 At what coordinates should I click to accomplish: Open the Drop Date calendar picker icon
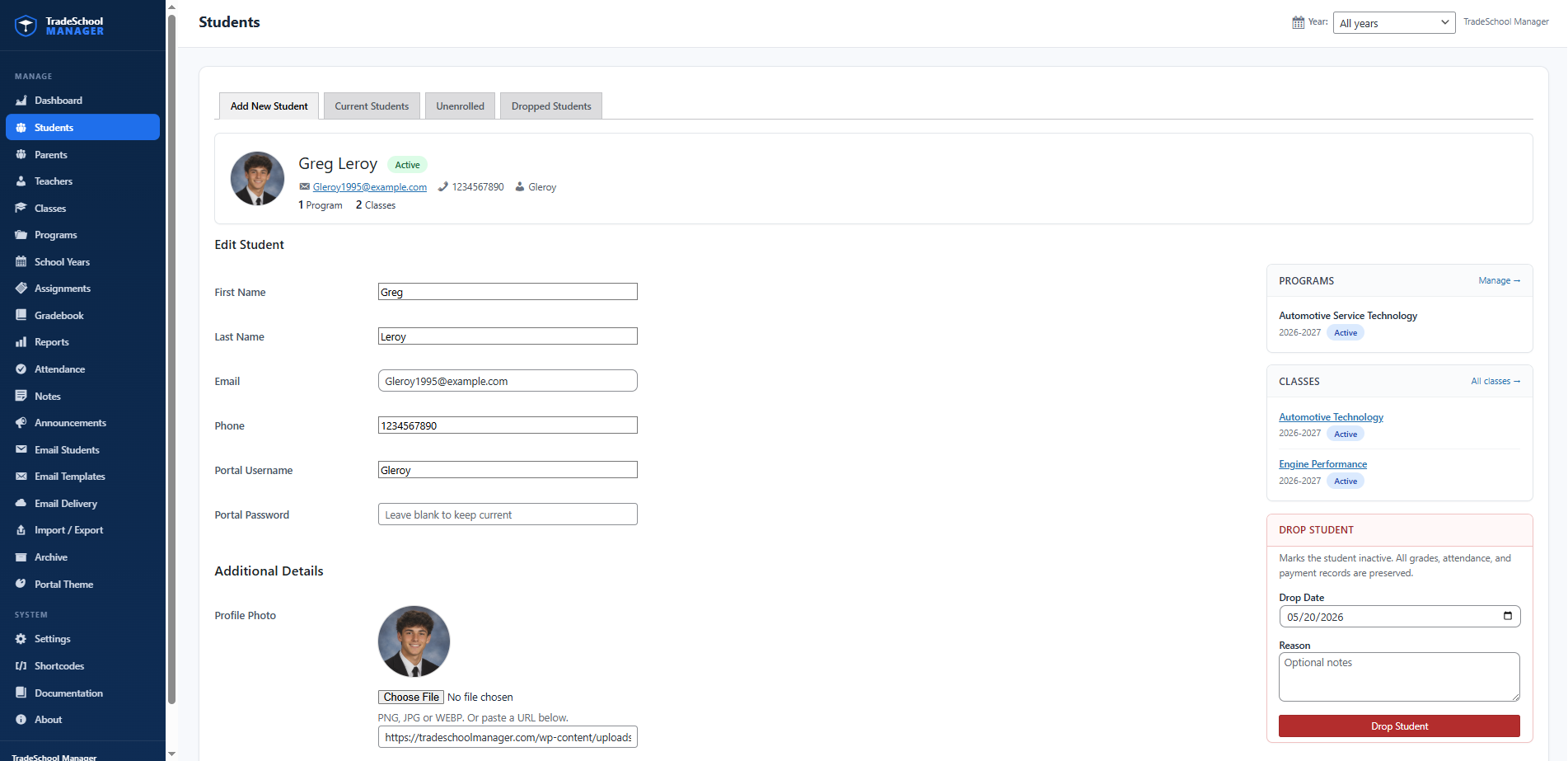click(x=1508, y=616)
